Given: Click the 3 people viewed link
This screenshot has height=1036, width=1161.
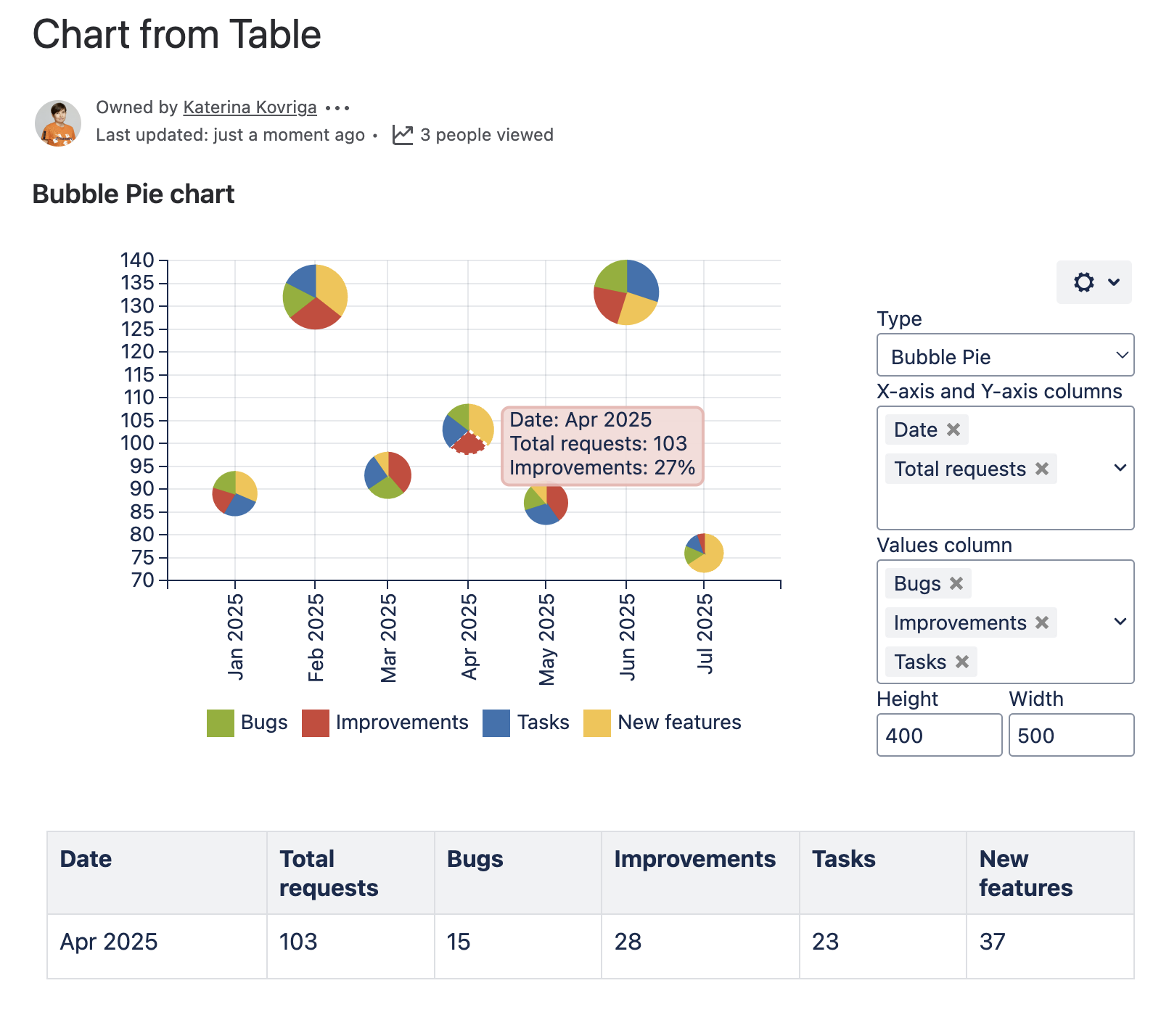Looking at the screenshot, I should (x=486, y=135).
